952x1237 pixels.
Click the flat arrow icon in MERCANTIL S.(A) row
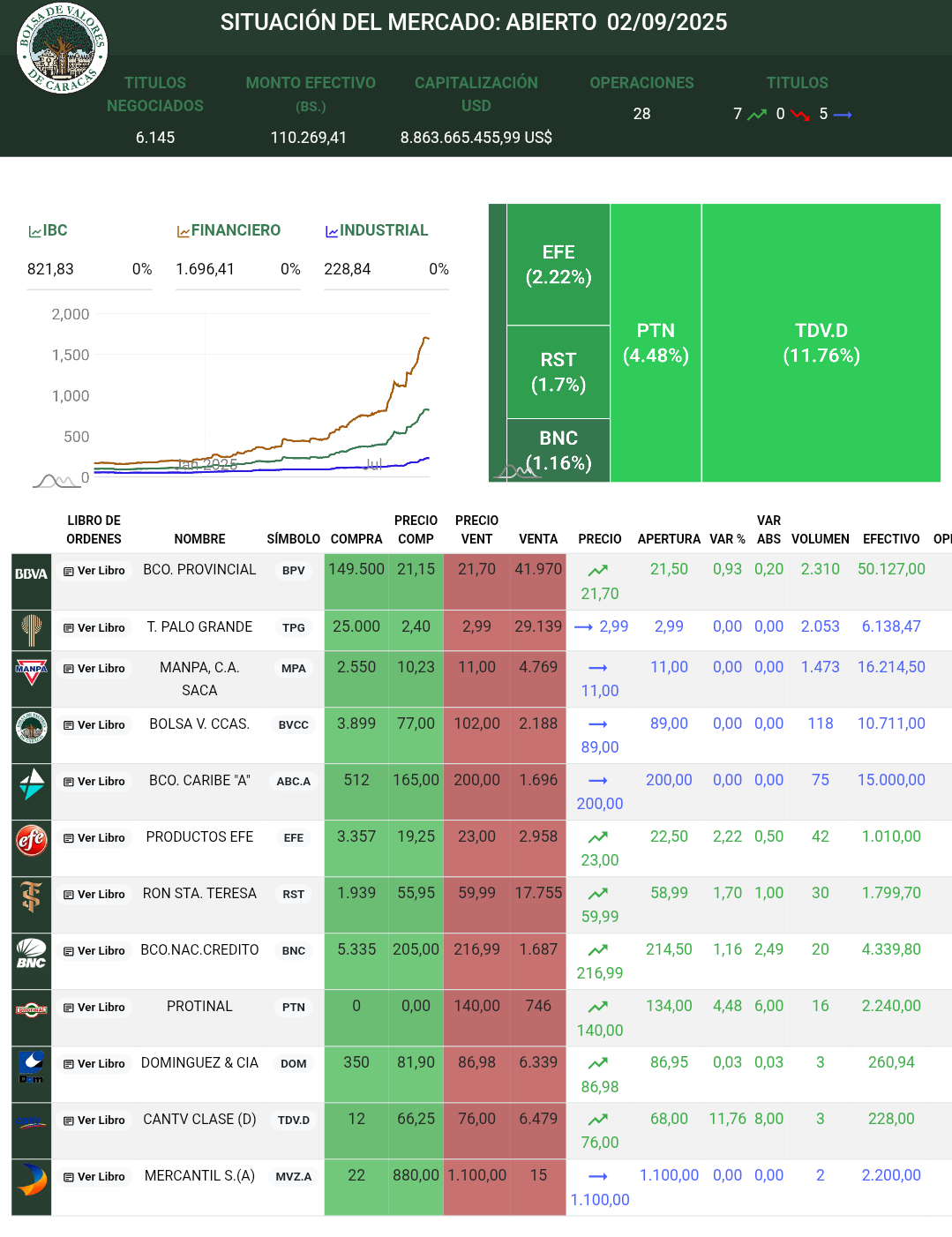point(598,1176)
